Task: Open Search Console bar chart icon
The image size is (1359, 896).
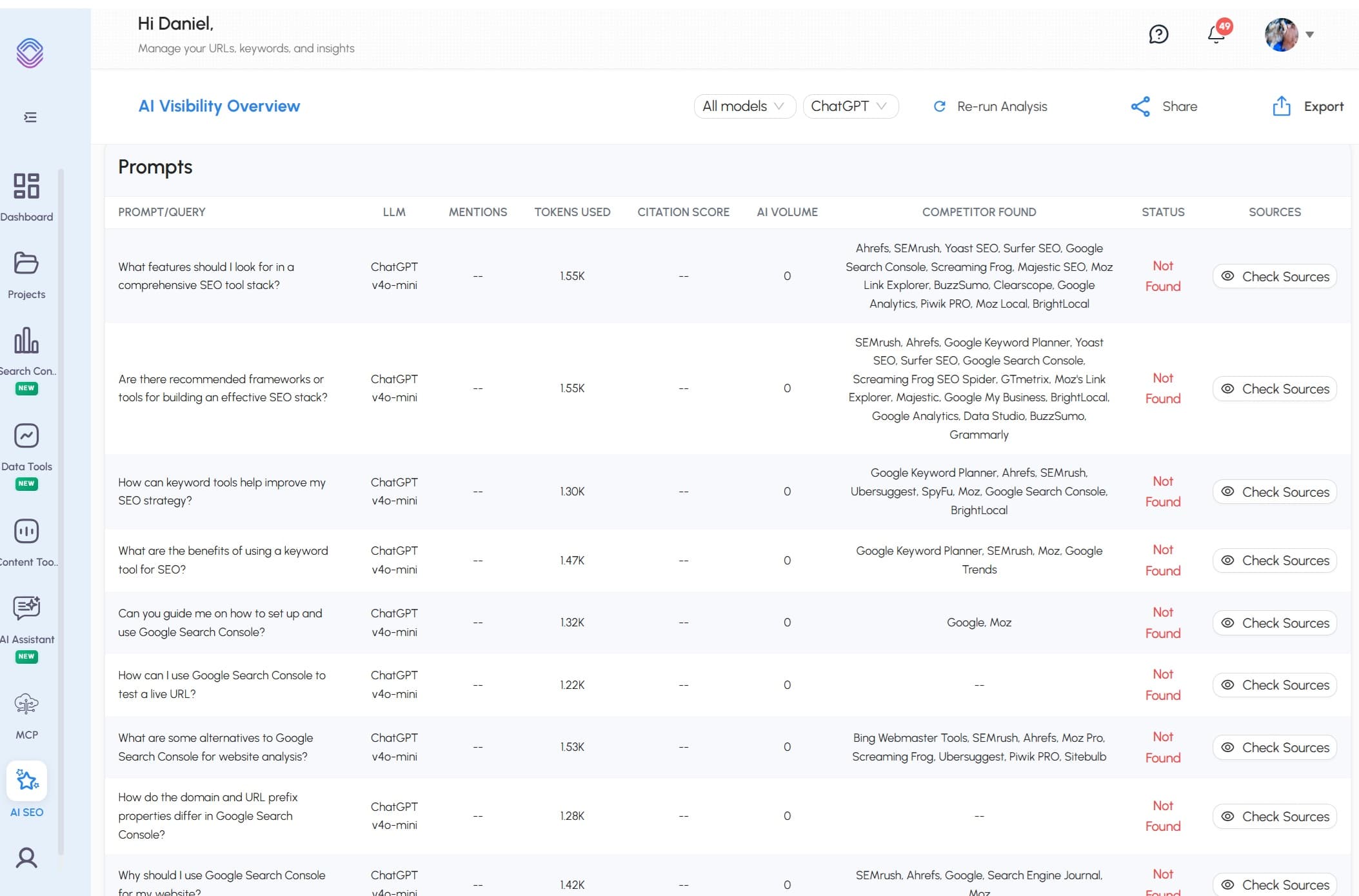Action: pos(26,340)
